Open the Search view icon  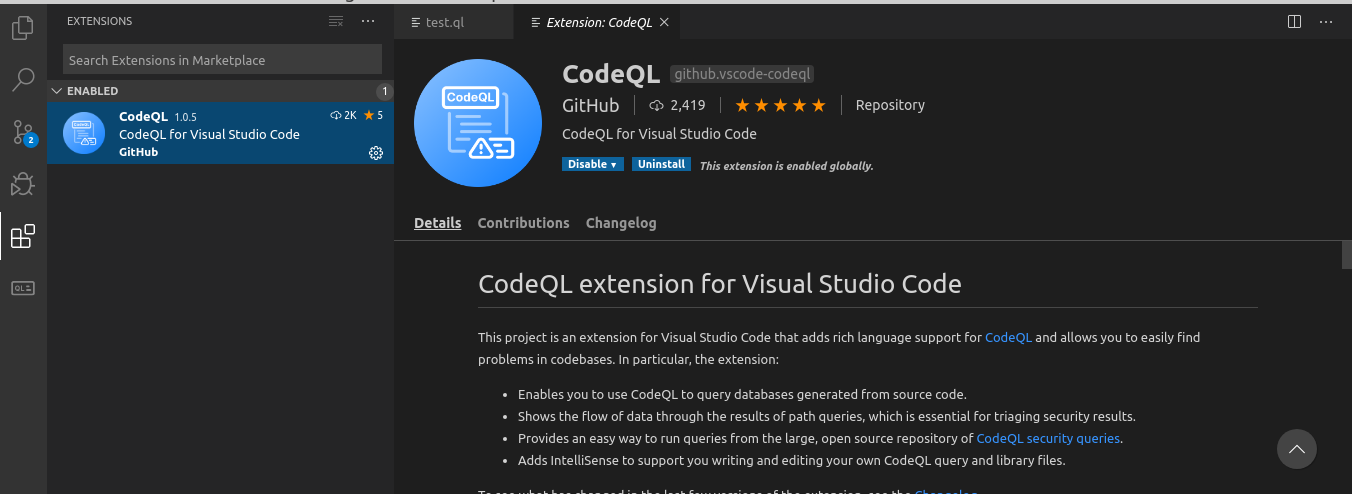(x=22, y=80)
